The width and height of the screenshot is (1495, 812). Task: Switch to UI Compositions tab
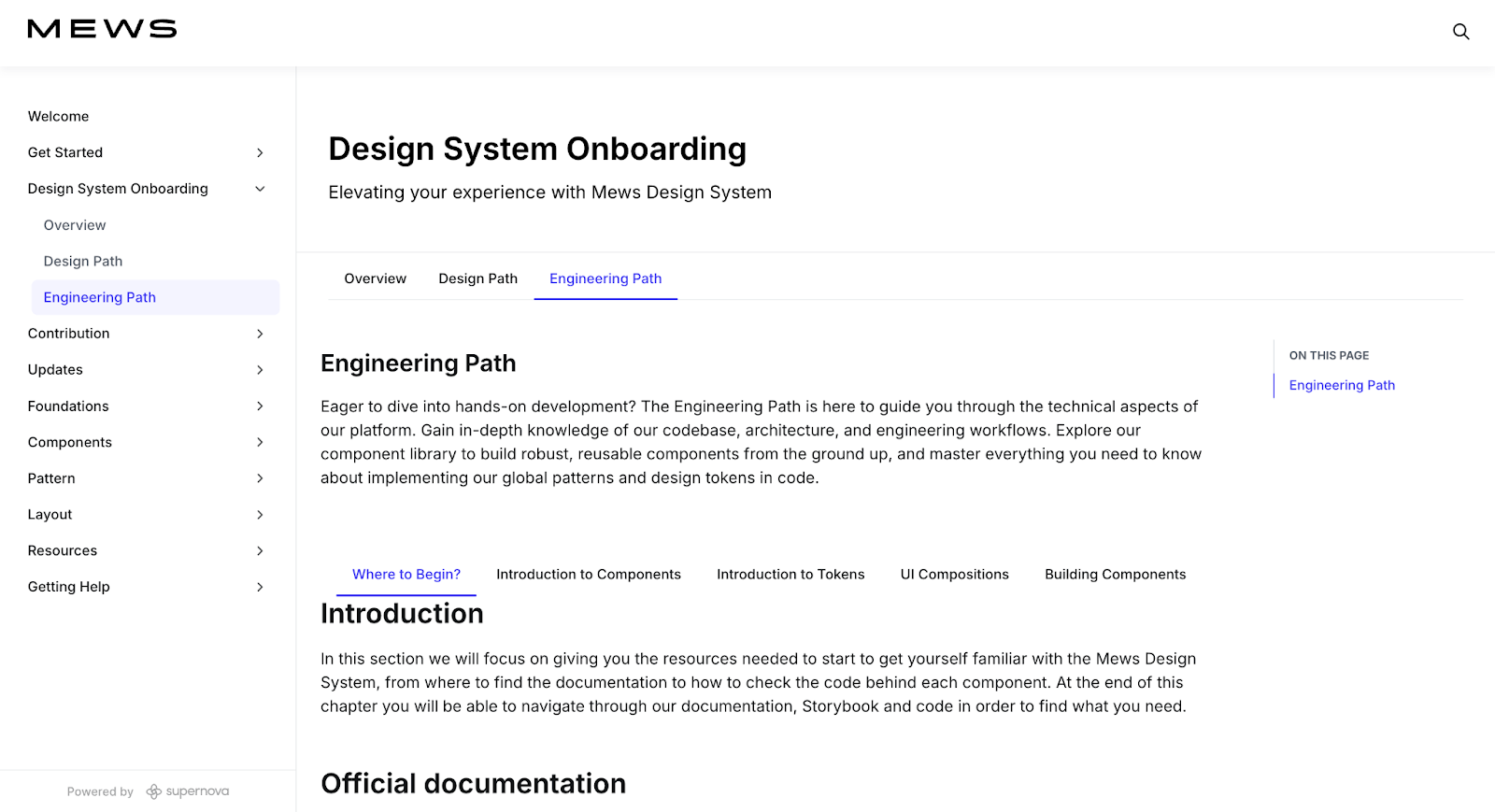point(955,575)
